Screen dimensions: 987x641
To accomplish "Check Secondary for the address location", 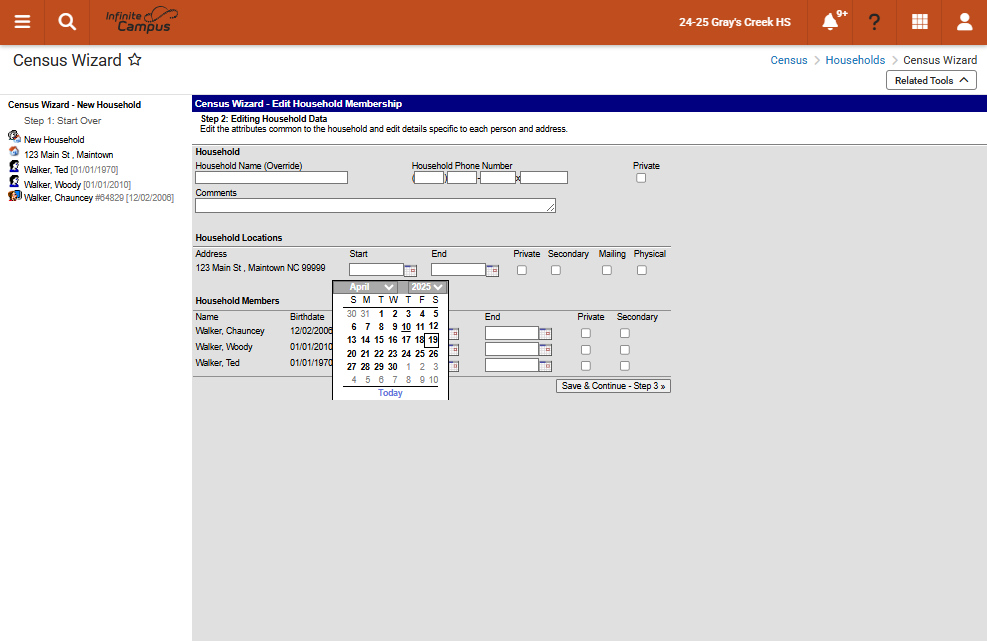I will (x=556, y=270).
